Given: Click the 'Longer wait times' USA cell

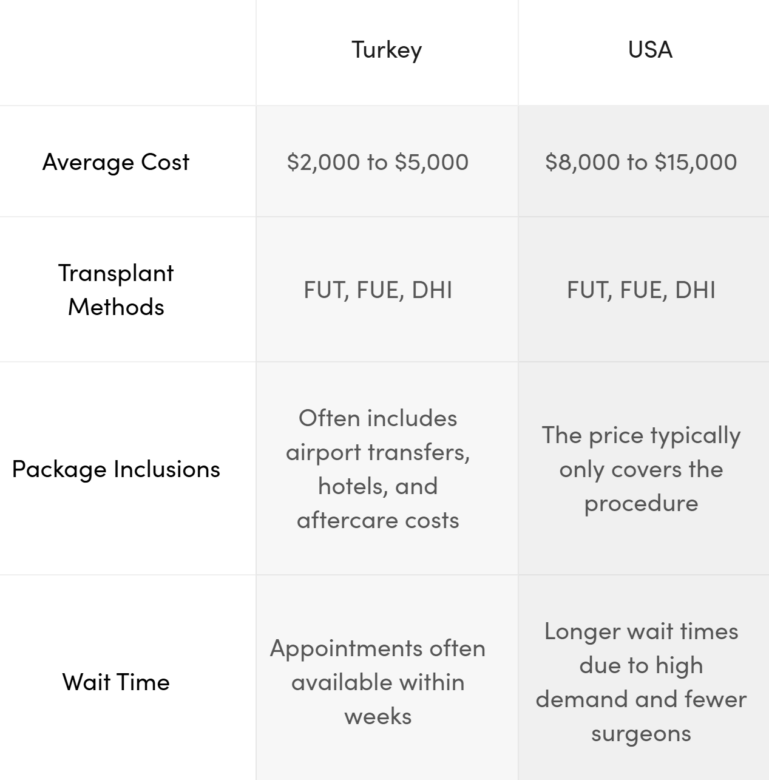Looking at the screenshot, I should point(641,682).
